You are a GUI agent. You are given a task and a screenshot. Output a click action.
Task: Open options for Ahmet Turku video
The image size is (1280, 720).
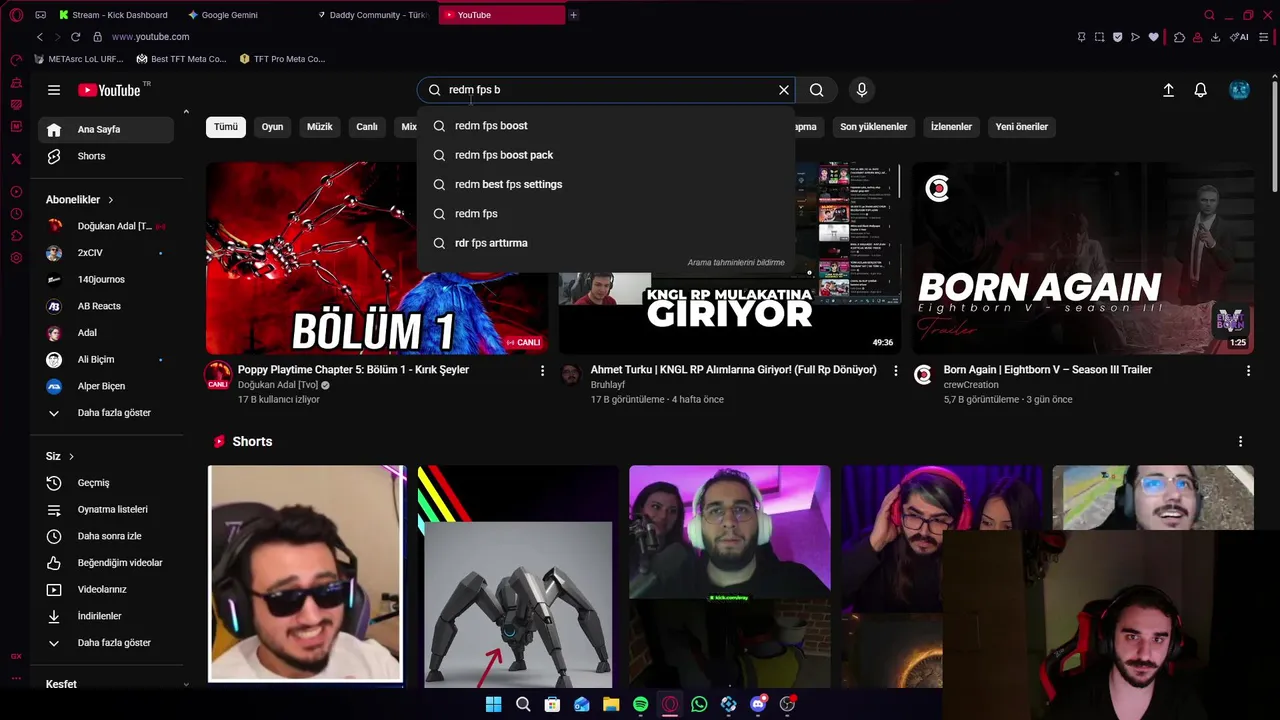click(x=896, y=371)
